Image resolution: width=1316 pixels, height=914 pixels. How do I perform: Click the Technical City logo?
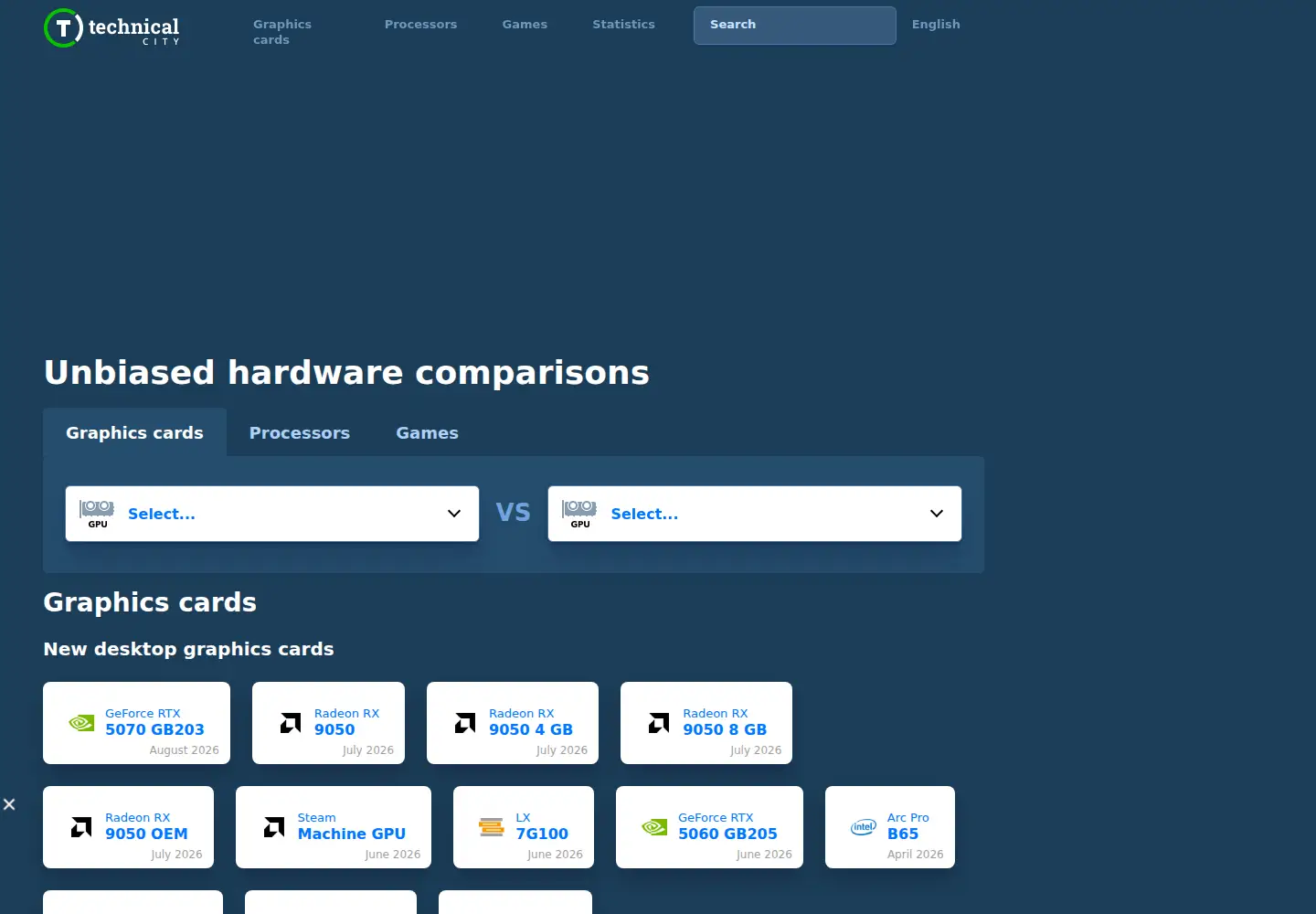tap(111, 28)
